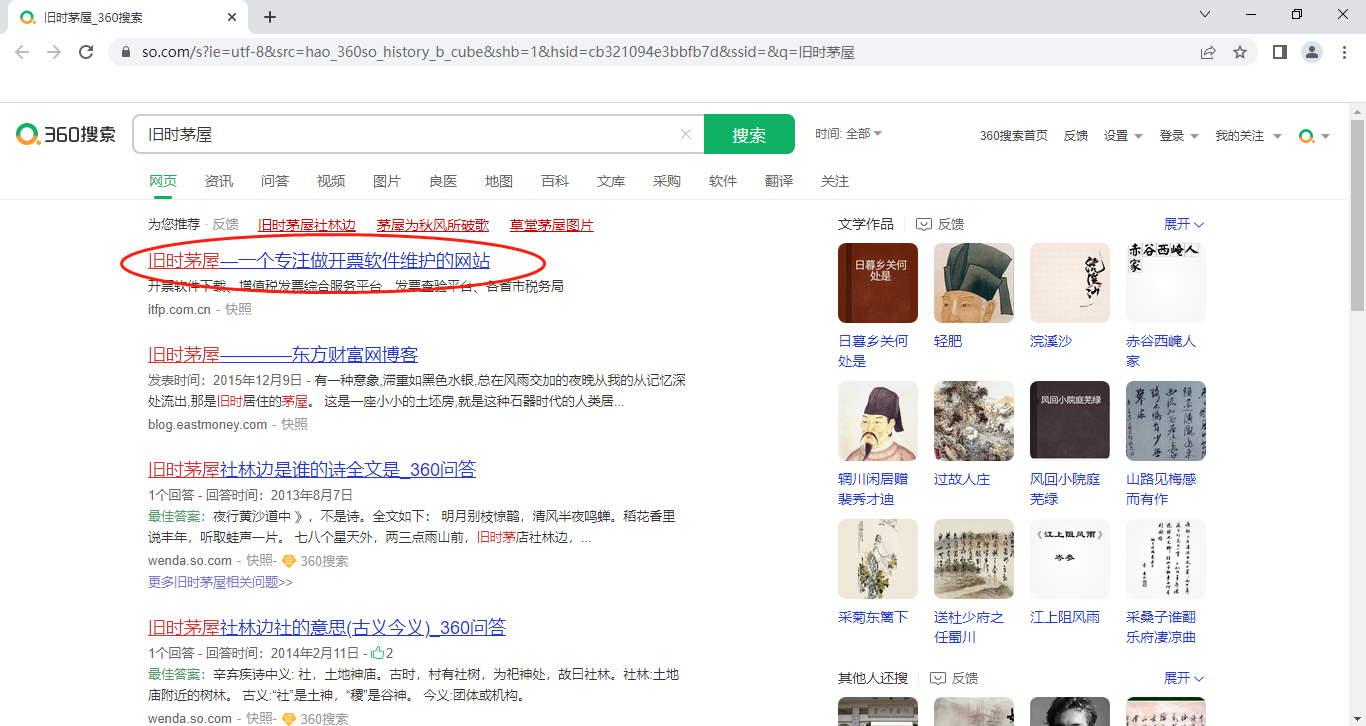
Task: Open the Chrome profile menu
Action: tap(1312, 52)
